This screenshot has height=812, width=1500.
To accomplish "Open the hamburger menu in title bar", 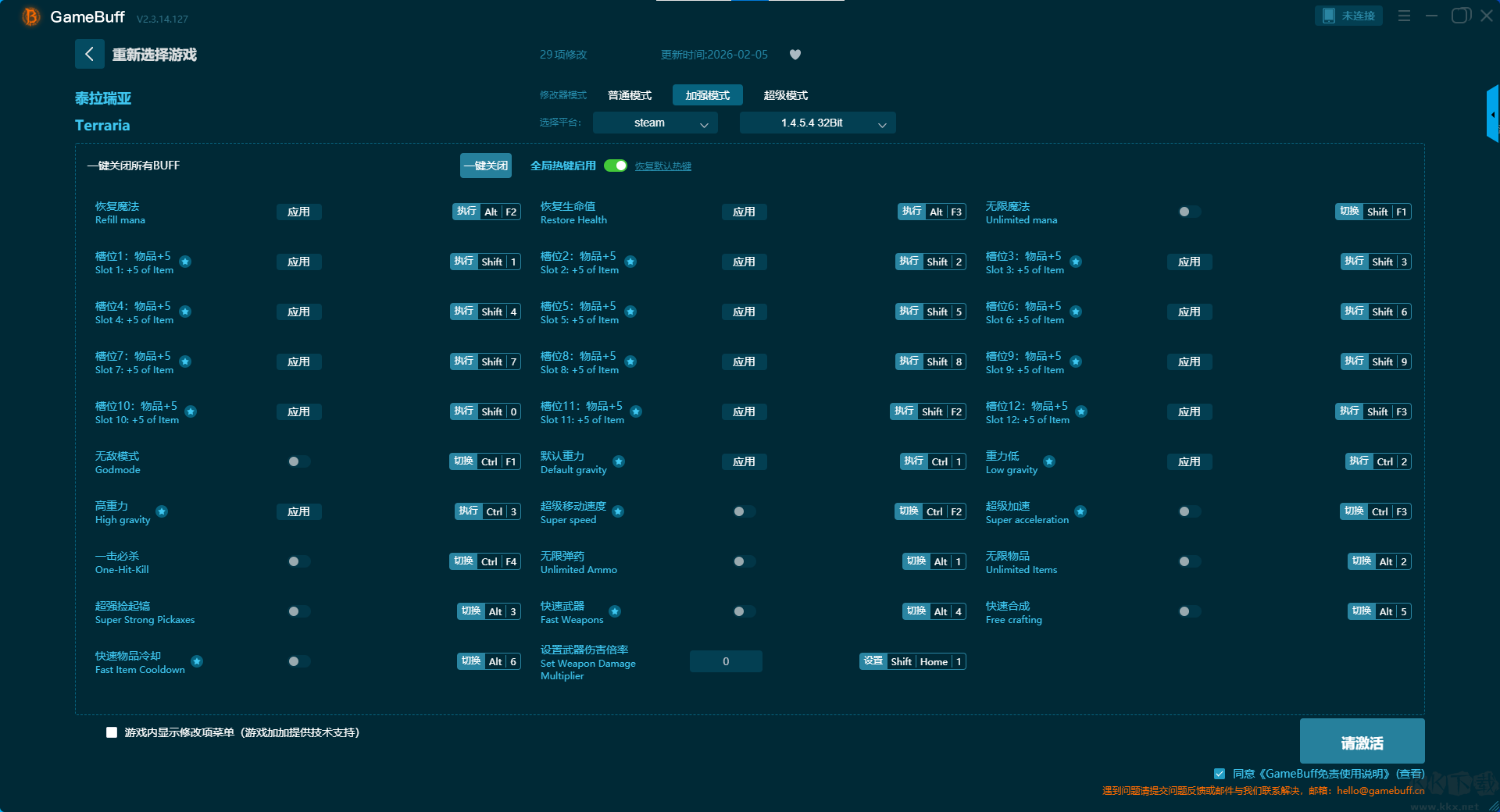I will click(1404, 16).
